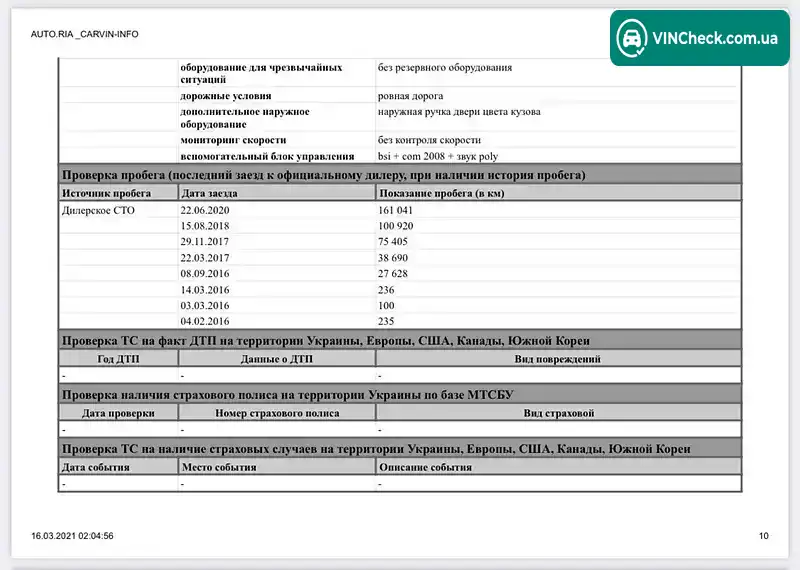The height and width of the screenshot is (570, 800).
Task: Select the 'дорожные условия' label
Action: pos(226,96)
